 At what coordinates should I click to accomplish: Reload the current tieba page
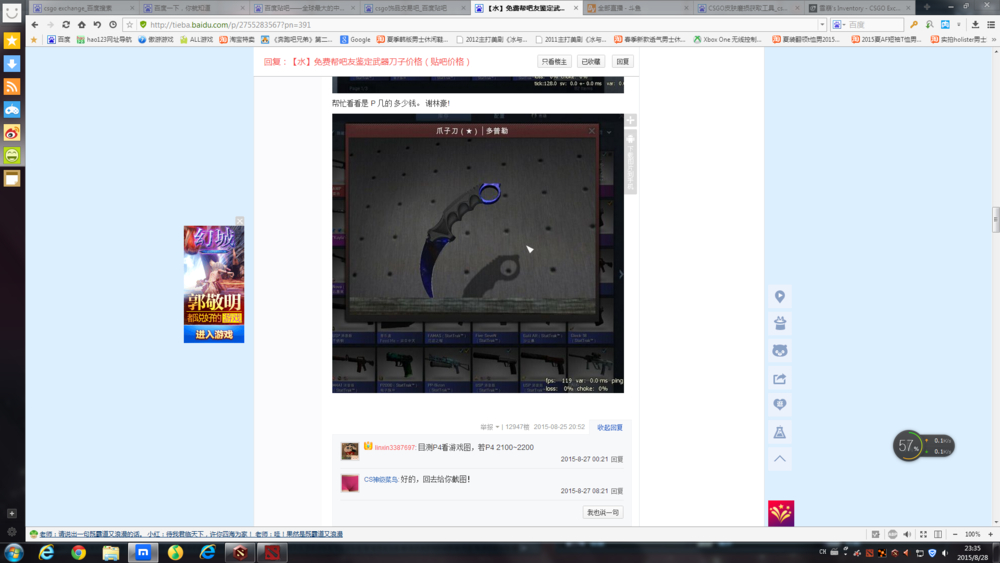click(x=66, y=25)
